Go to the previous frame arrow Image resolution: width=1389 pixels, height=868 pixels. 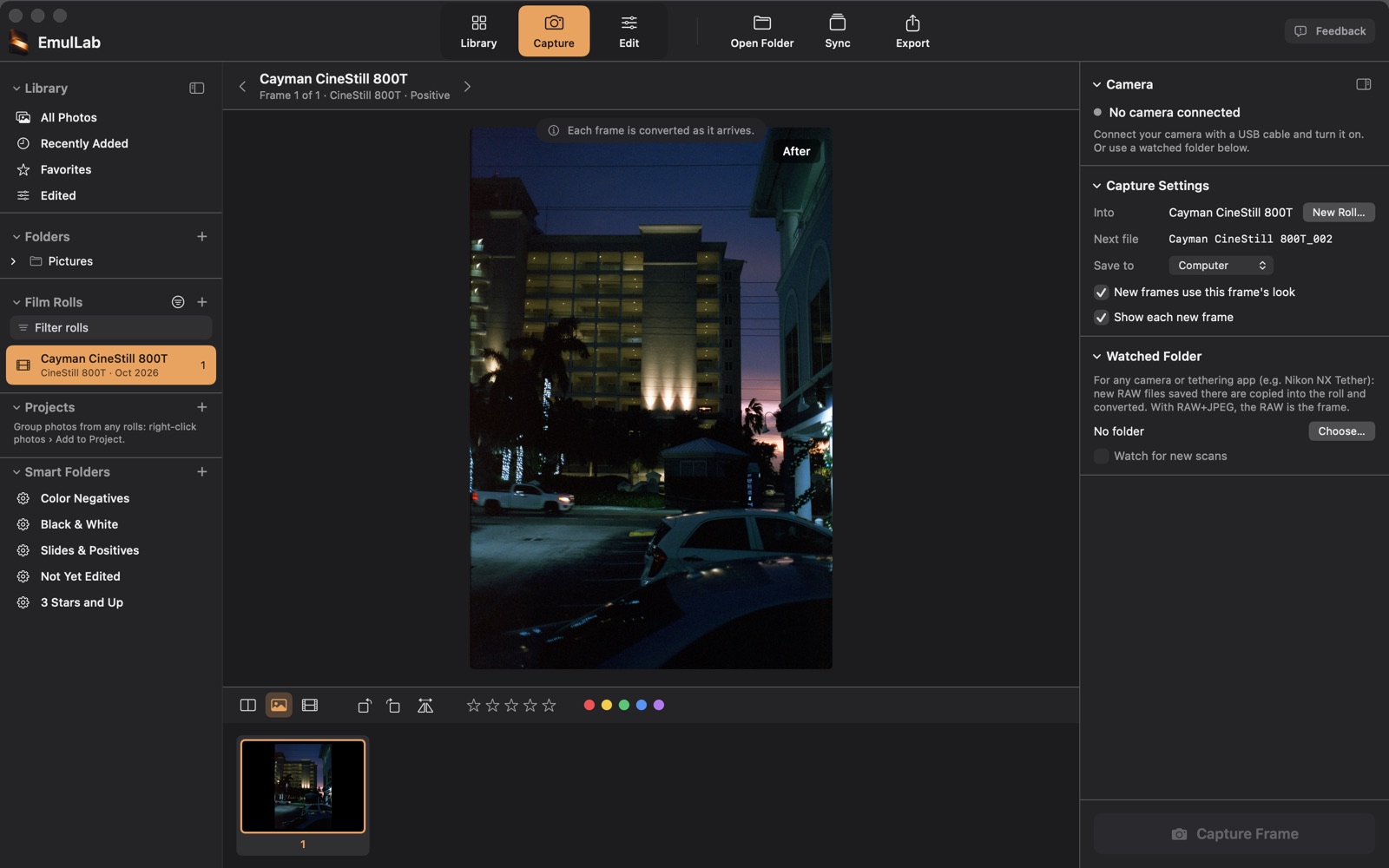click(x=242, y=86)
